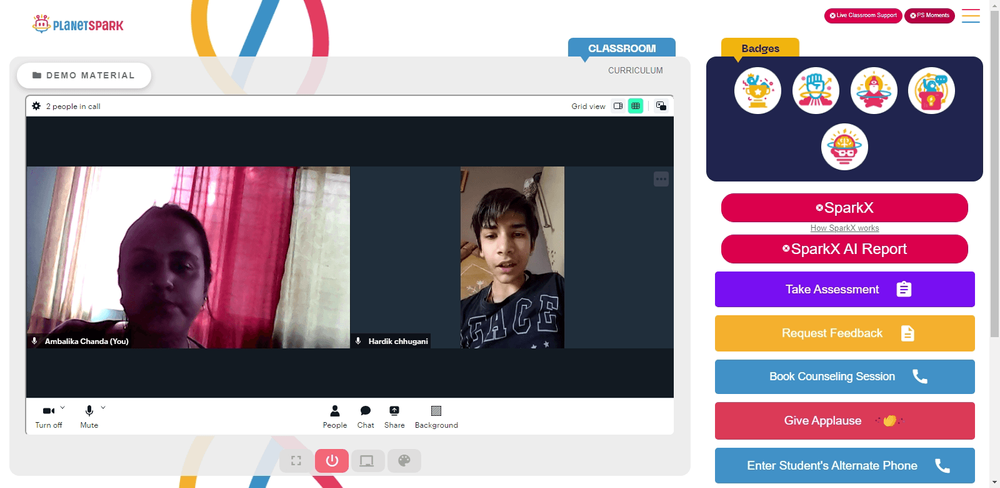
Task: Mute the microphone
Action: (x=89, y=417)
